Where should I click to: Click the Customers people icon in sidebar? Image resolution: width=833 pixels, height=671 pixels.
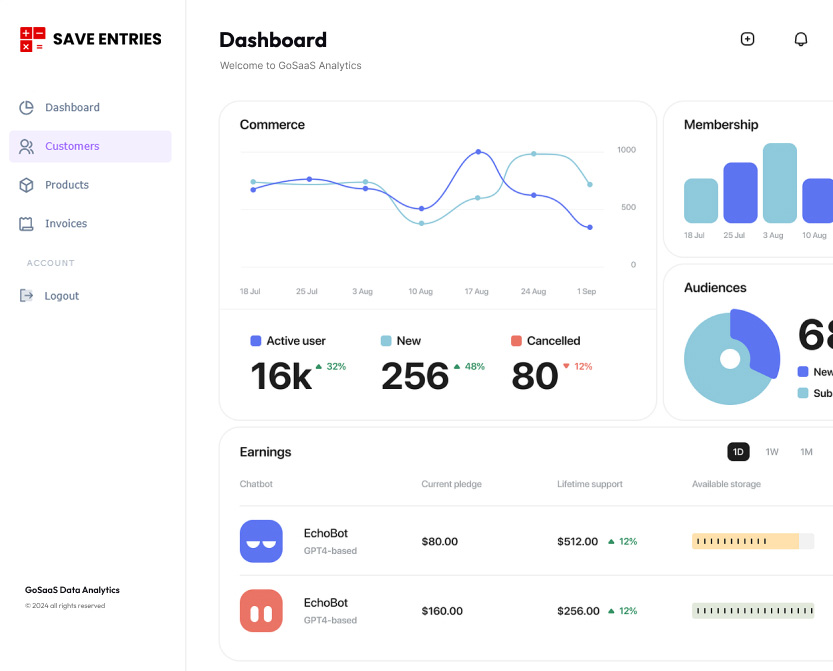coord(27,147)
